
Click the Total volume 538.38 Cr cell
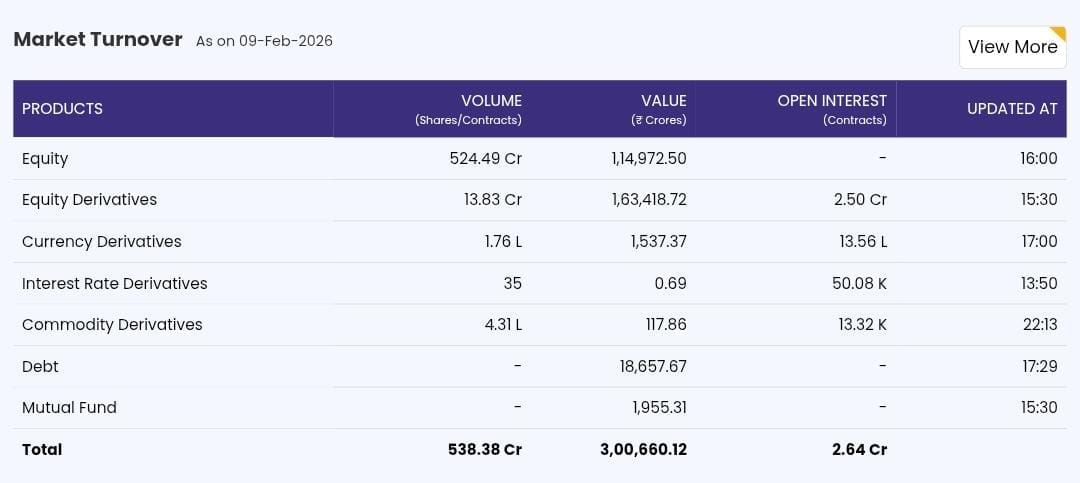[484, 450]
